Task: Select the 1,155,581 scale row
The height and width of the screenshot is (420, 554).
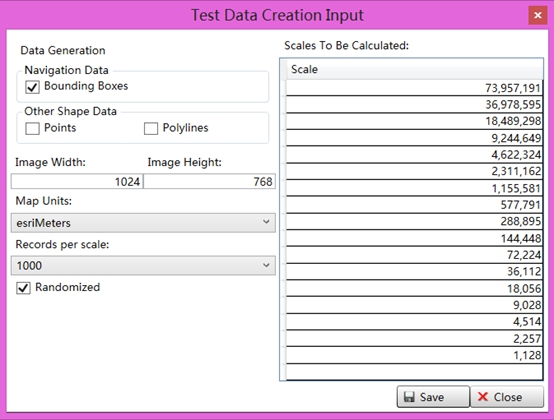Action: point(414,188)
